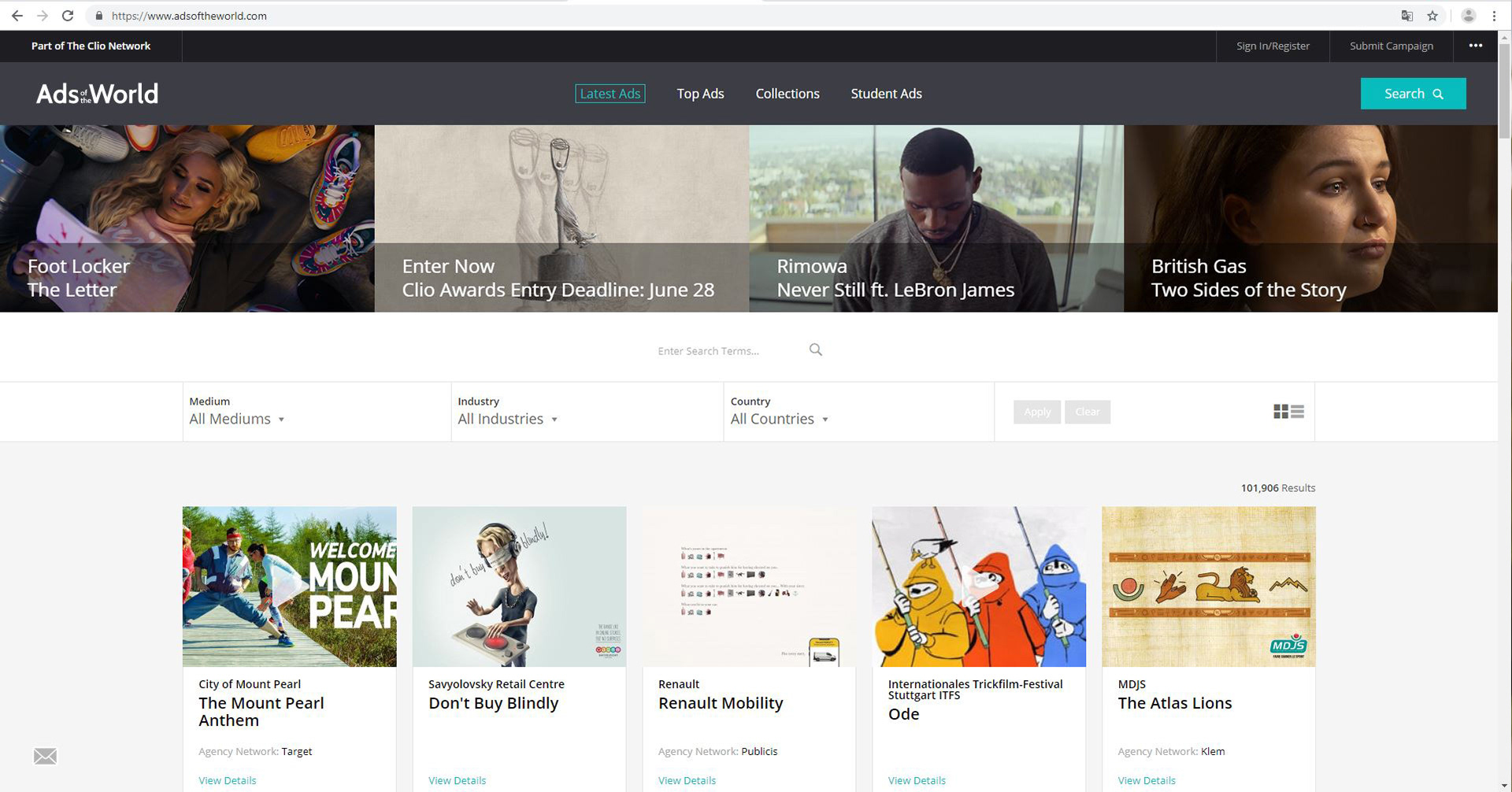This screenshot has height=792, width=1512.
Task: Expand the All Mediums dropdown
Action: (x=236, y=419)
